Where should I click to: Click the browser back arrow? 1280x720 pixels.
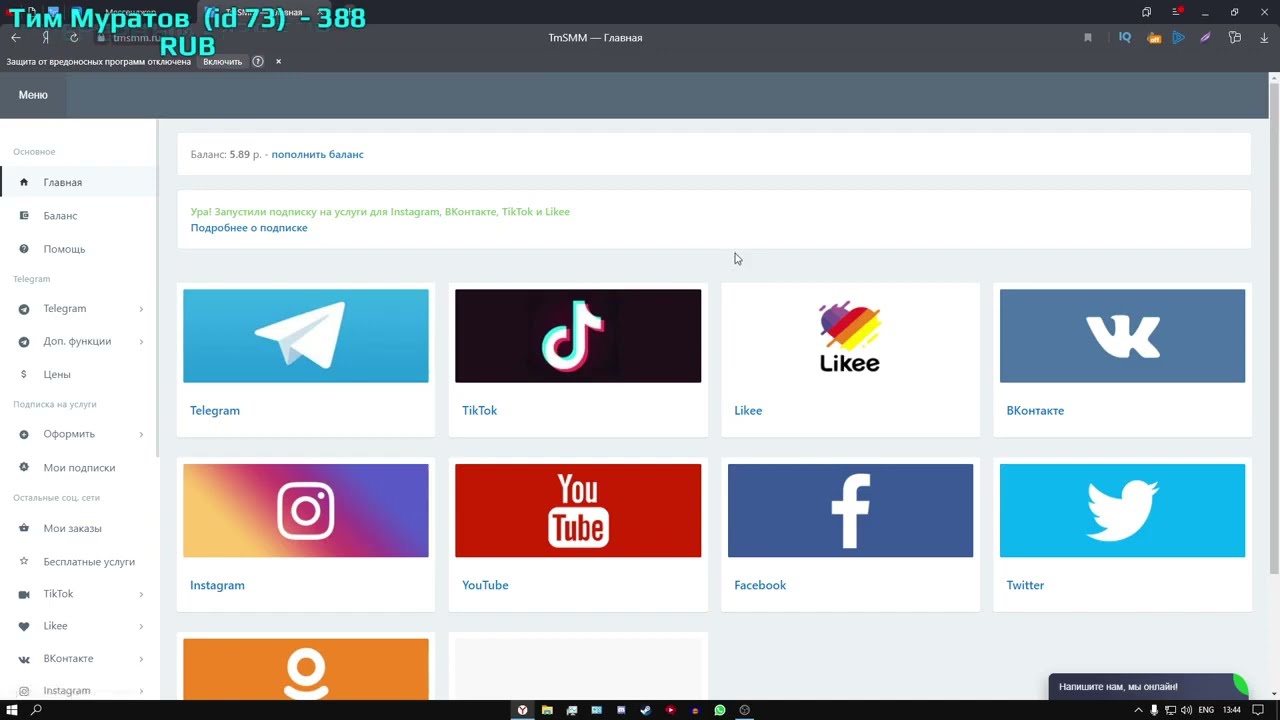(x=16, y=38)
